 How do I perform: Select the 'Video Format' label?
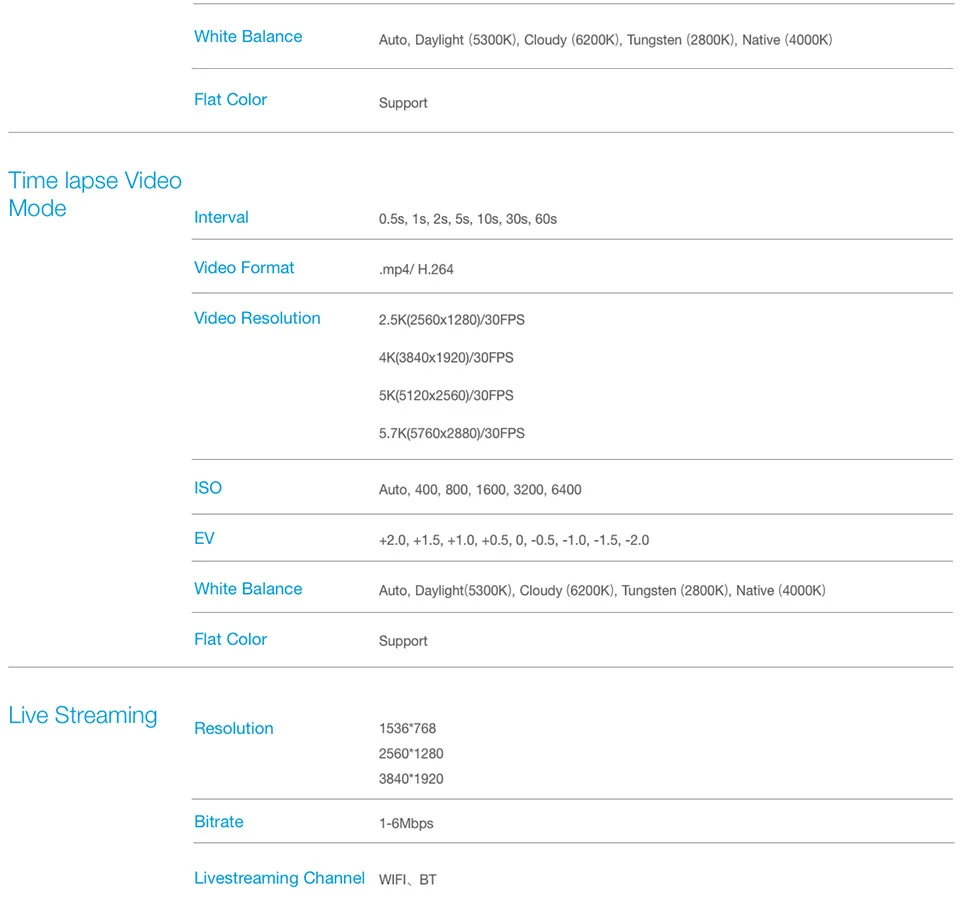click(244, 268)
